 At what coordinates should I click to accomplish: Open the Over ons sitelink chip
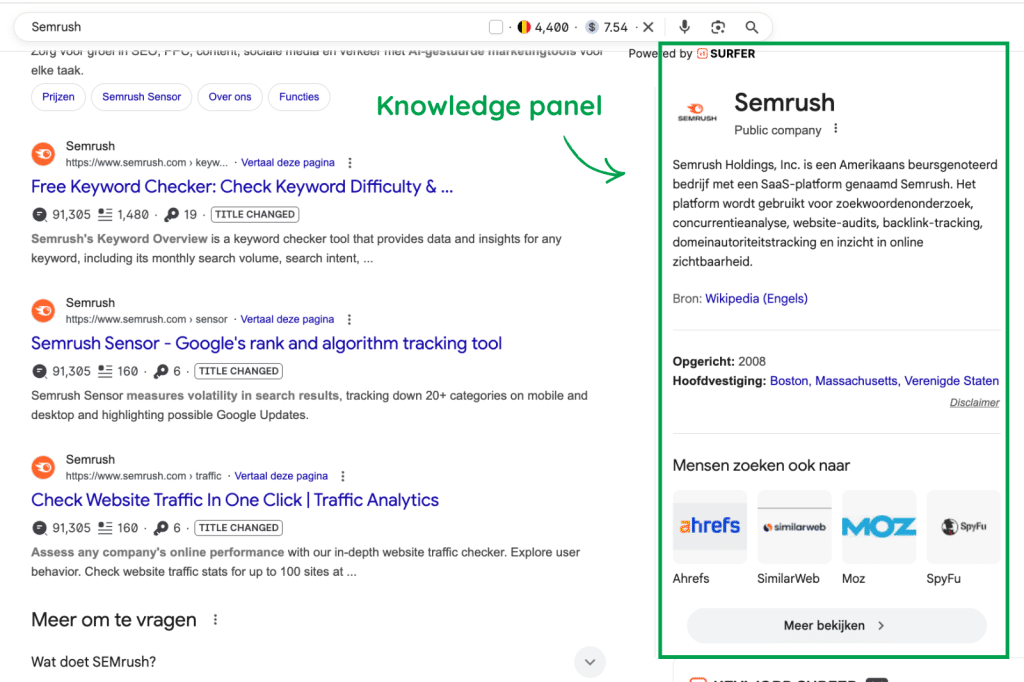[x=230, y=97]
